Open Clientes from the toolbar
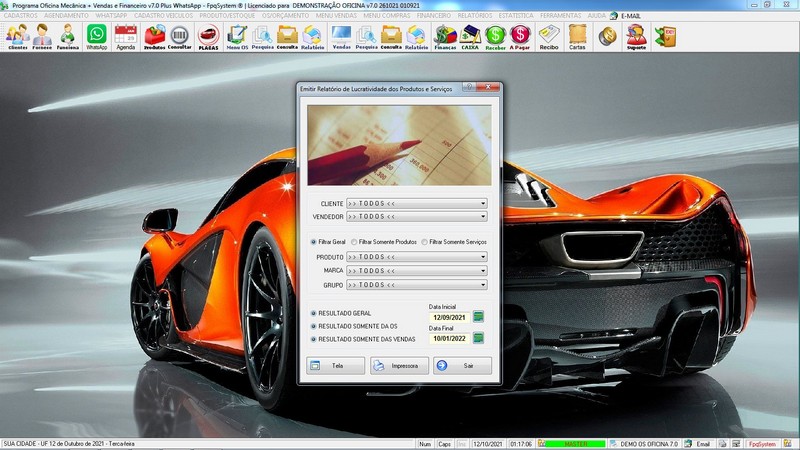This screenshot has width=800, height=450. pyautogui.click(x=16, y=37)
